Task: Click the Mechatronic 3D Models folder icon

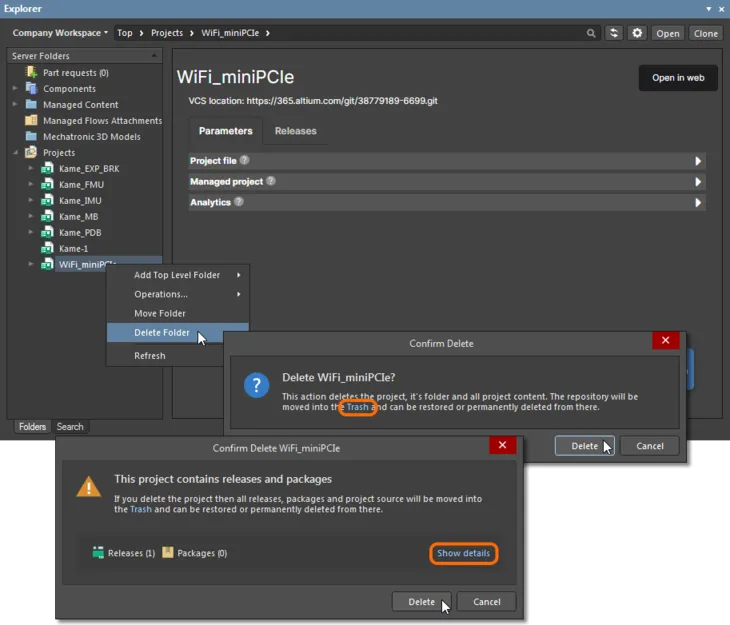Action: point(31,136)
